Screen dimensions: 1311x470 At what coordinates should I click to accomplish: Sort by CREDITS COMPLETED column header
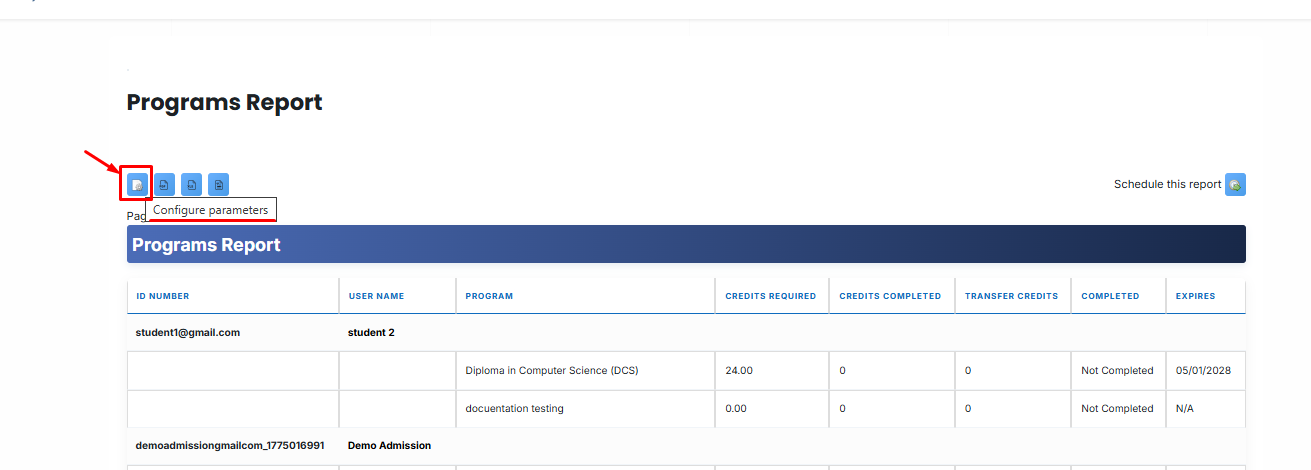(x=890, y=296)
